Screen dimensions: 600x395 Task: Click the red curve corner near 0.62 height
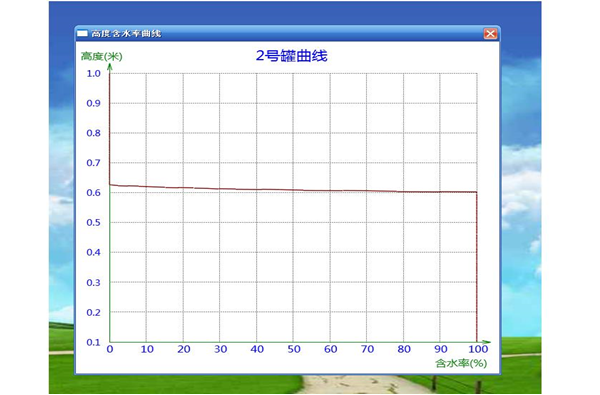tap(110, 185)
